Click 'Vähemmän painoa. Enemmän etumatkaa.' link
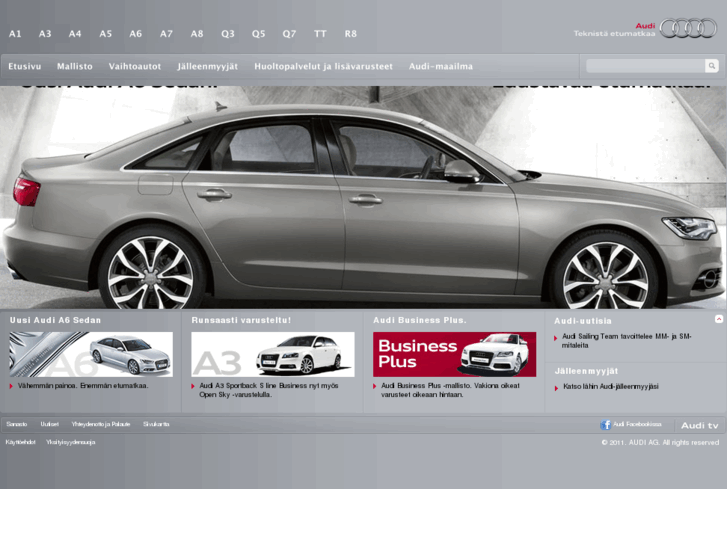 tap(83, 385)
